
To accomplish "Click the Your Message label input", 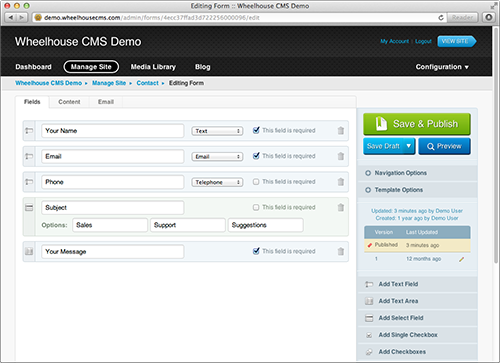I will (x=113, y=251).
